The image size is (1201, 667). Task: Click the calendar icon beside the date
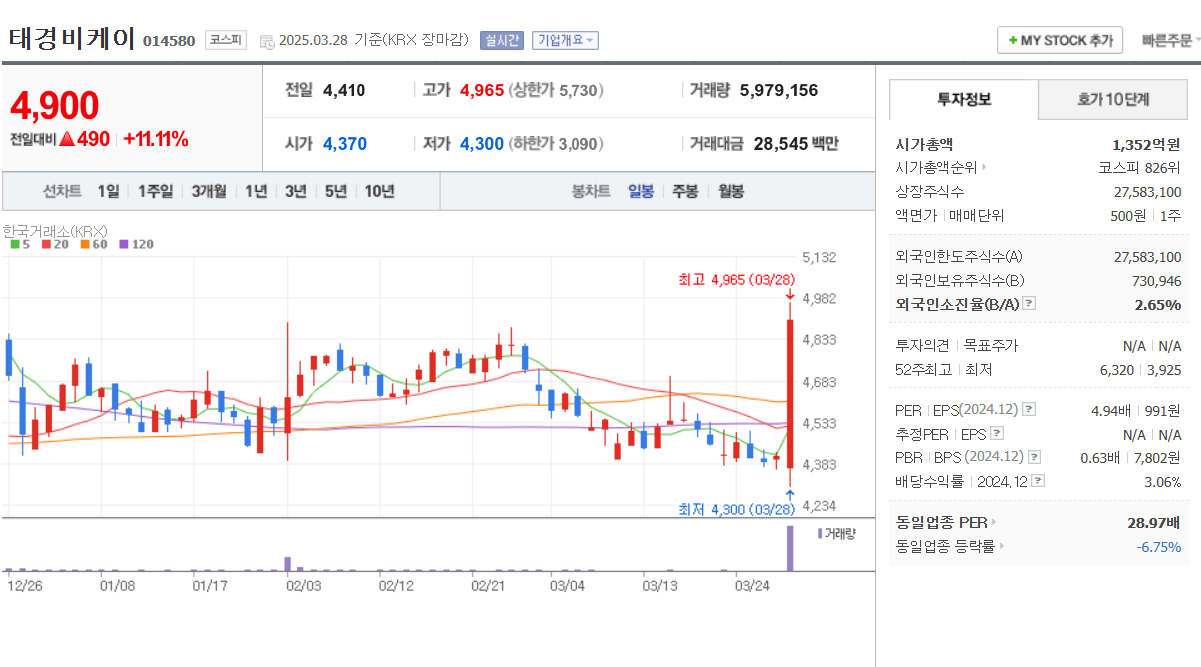(x=266, y=41)
